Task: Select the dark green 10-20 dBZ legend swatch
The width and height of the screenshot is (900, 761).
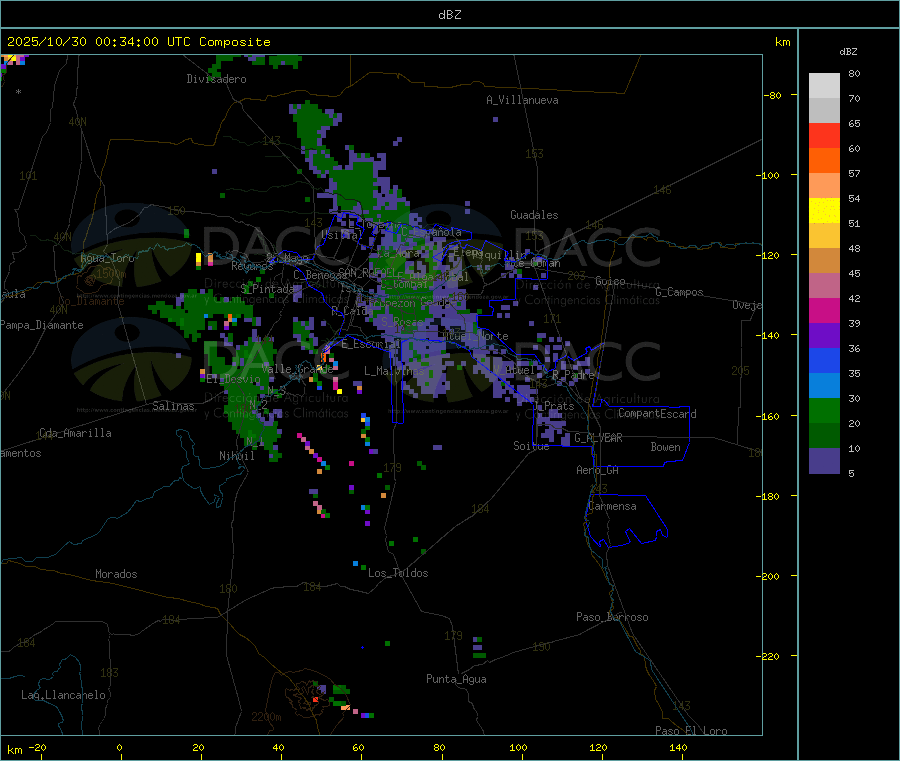Action: click(x=824, y=436)
